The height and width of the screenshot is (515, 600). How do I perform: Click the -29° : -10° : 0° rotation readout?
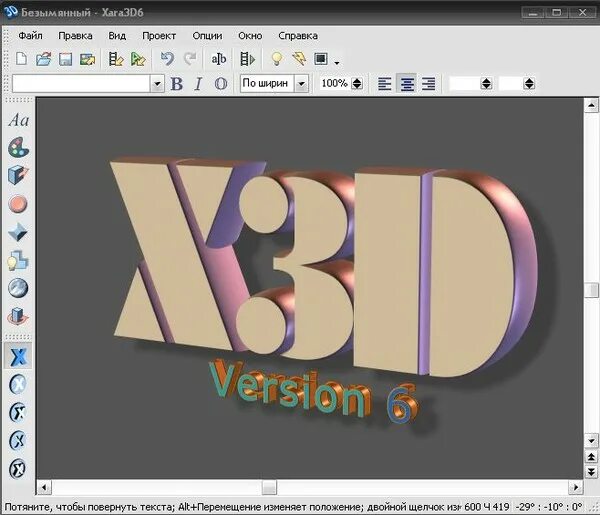(549, 507)
